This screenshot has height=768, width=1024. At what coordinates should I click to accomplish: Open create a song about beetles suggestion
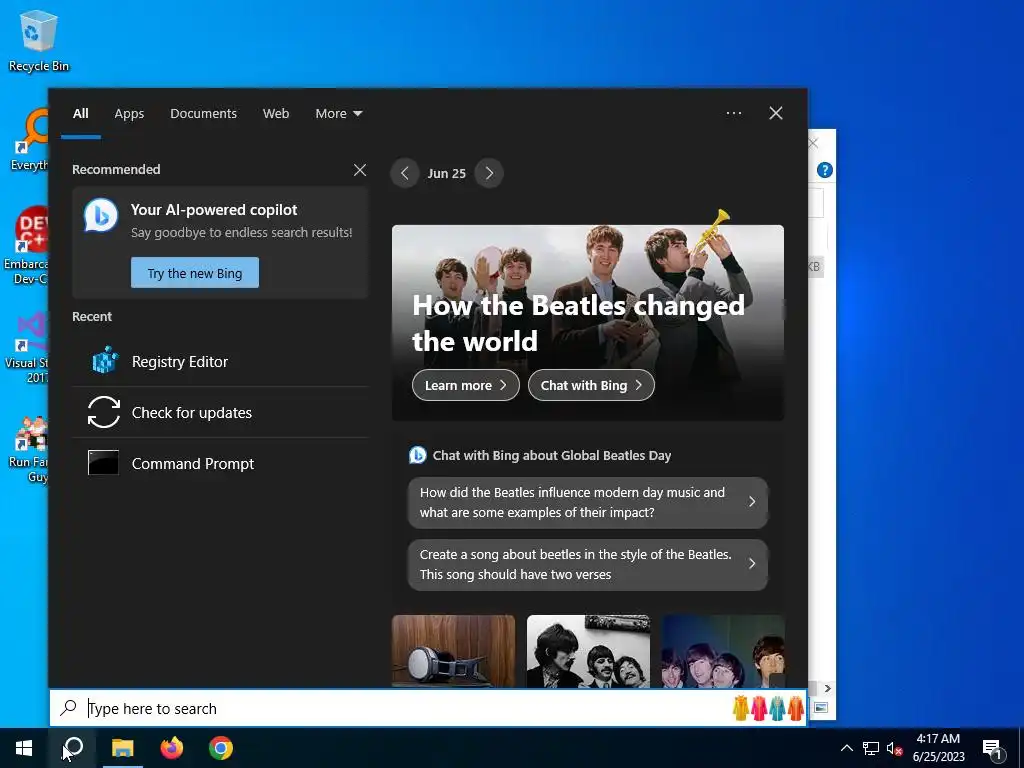[588, 564]
